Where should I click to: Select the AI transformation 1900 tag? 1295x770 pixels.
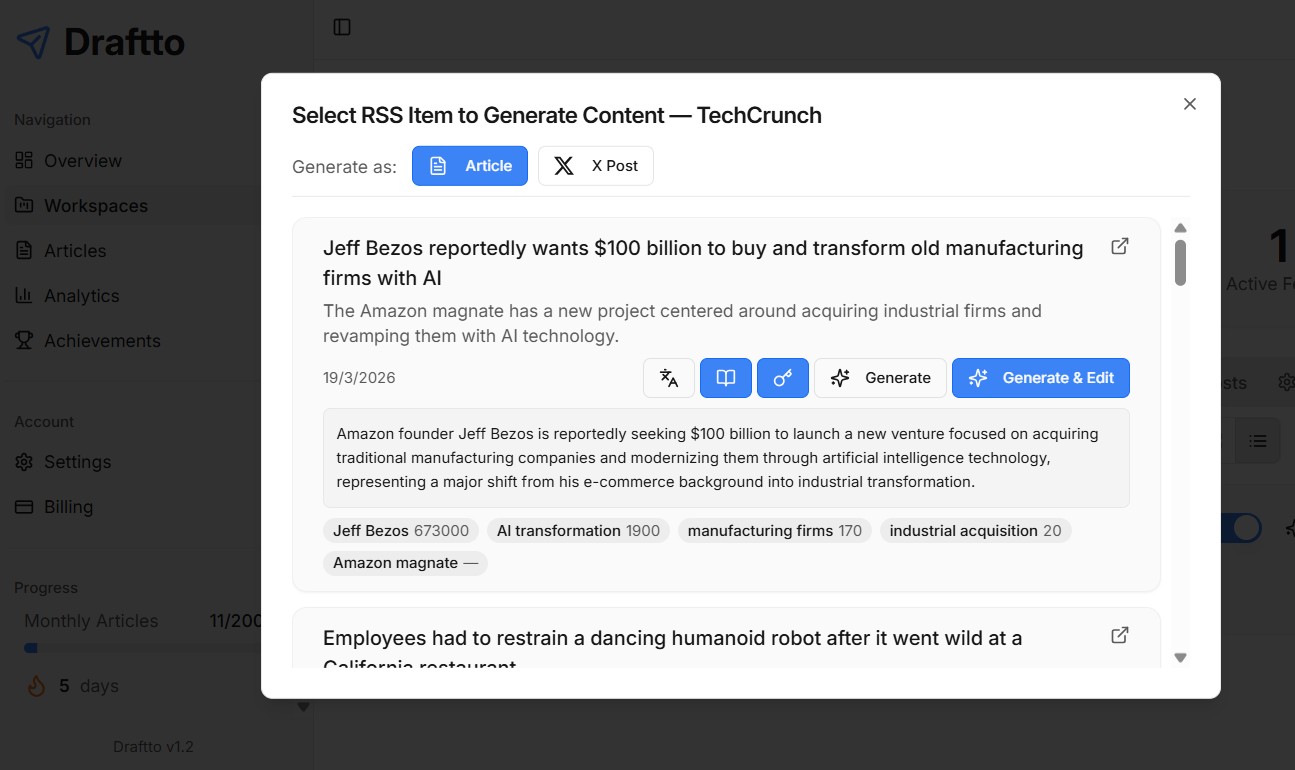point(578,531)
